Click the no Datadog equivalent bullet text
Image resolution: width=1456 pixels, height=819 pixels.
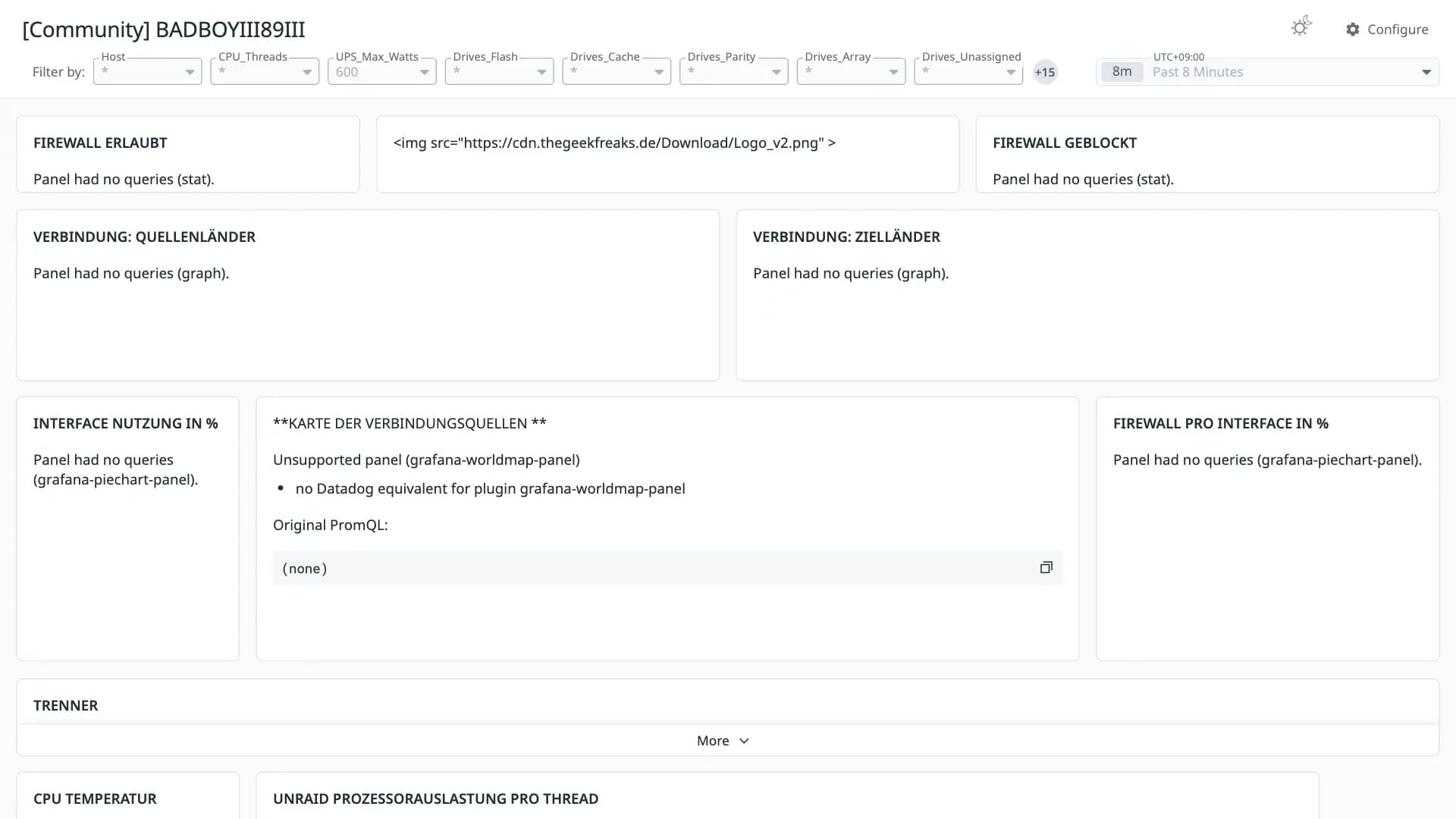click(491, 488)
